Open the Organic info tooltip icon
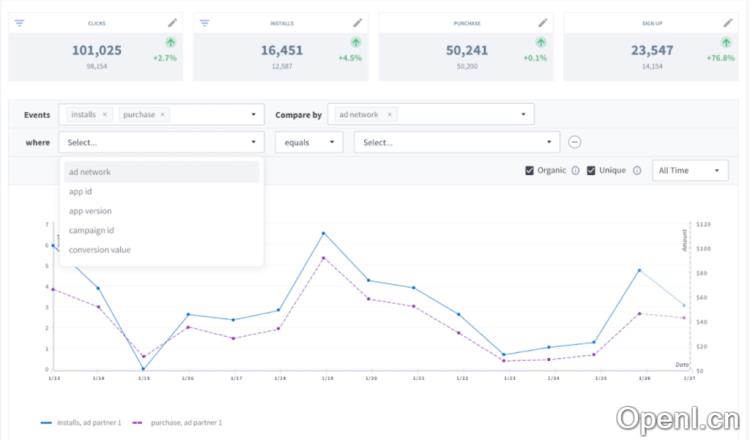This screenshot has height=440, width=750. coord(575,170)
